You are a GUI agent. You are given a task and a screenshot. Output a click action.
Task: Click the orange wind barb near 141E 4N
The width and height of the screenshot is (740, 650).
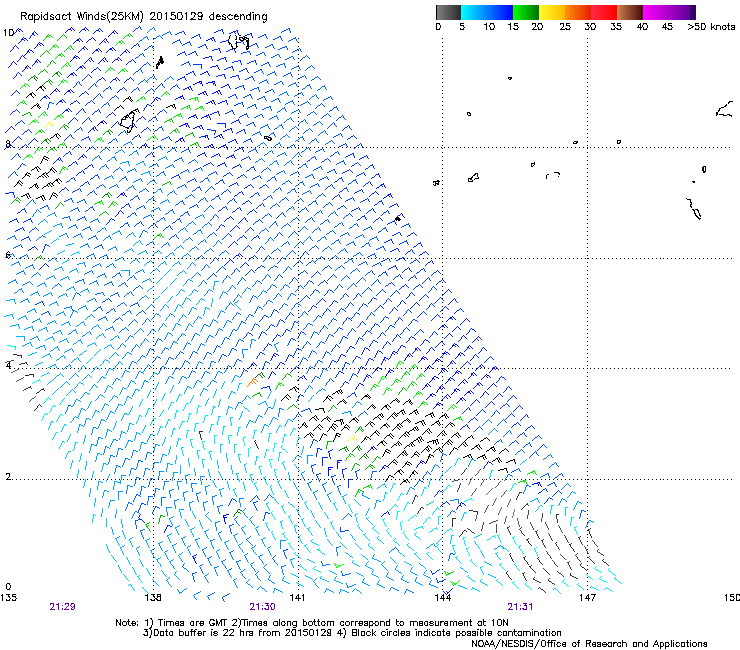(253, 381)
